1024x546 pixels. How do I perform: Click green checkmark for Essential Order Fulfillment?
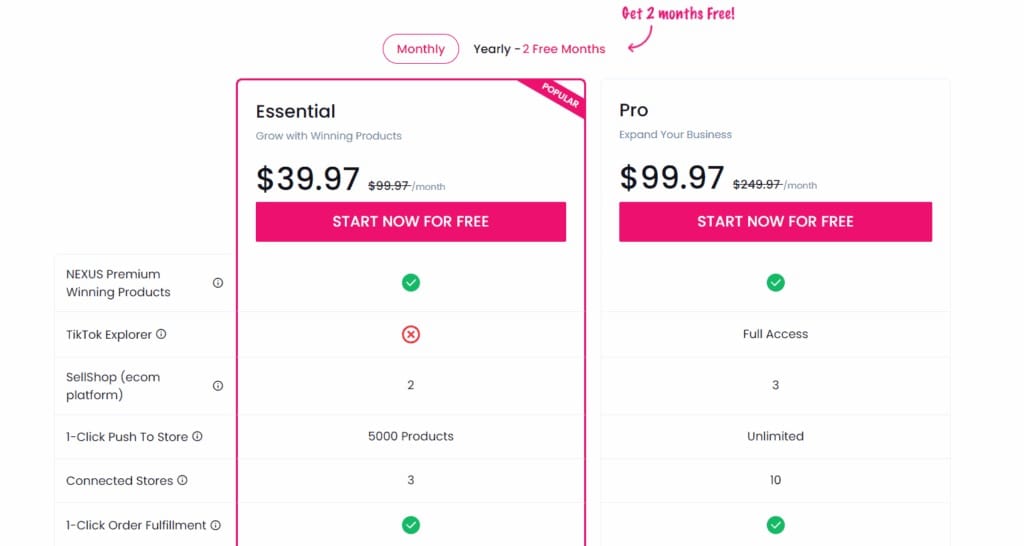[x=411, y=525]
